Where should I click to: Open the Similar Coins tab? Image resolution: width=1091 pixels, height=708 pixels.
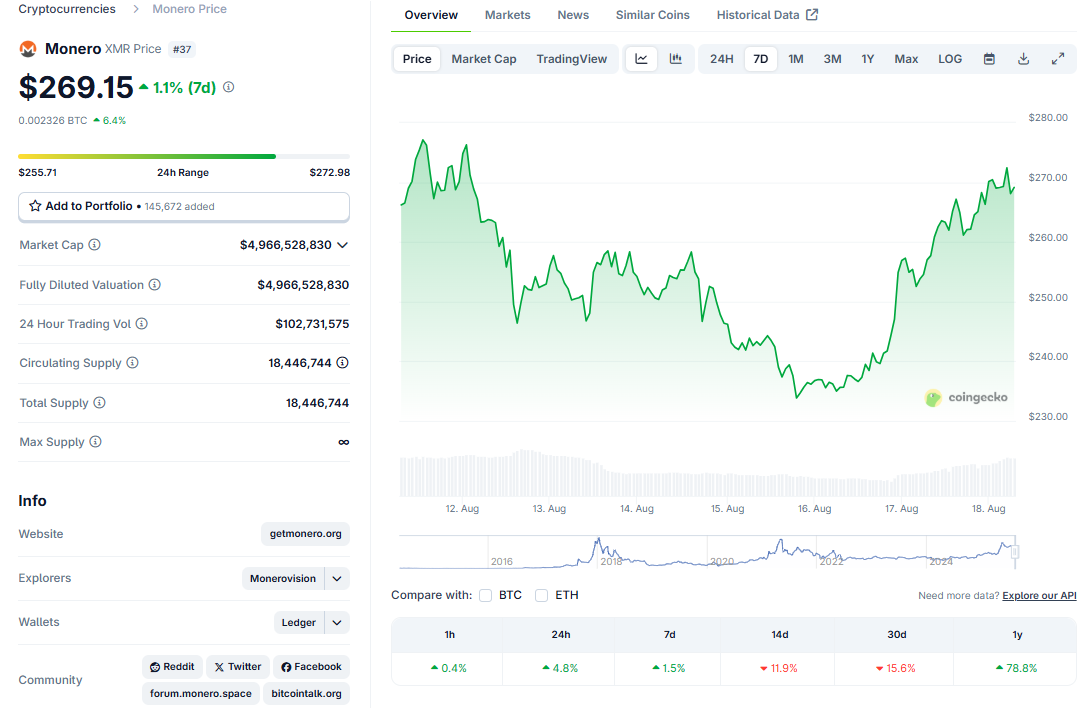point(653,15)
